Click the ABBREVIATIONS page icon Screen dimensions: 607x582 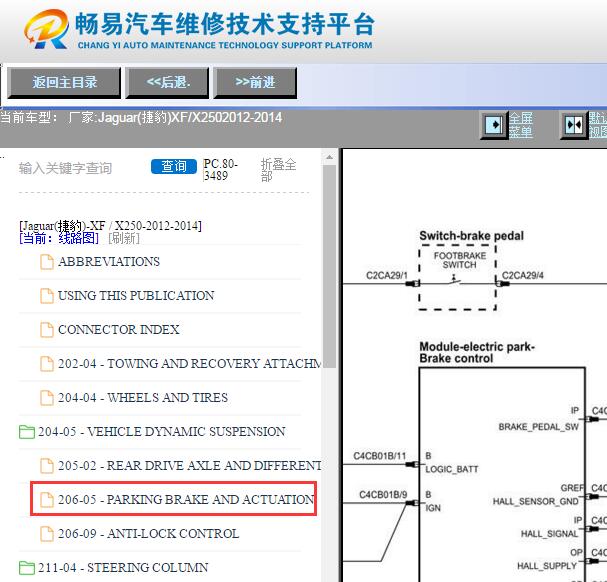pyautogui.click(x=47, y=262)
